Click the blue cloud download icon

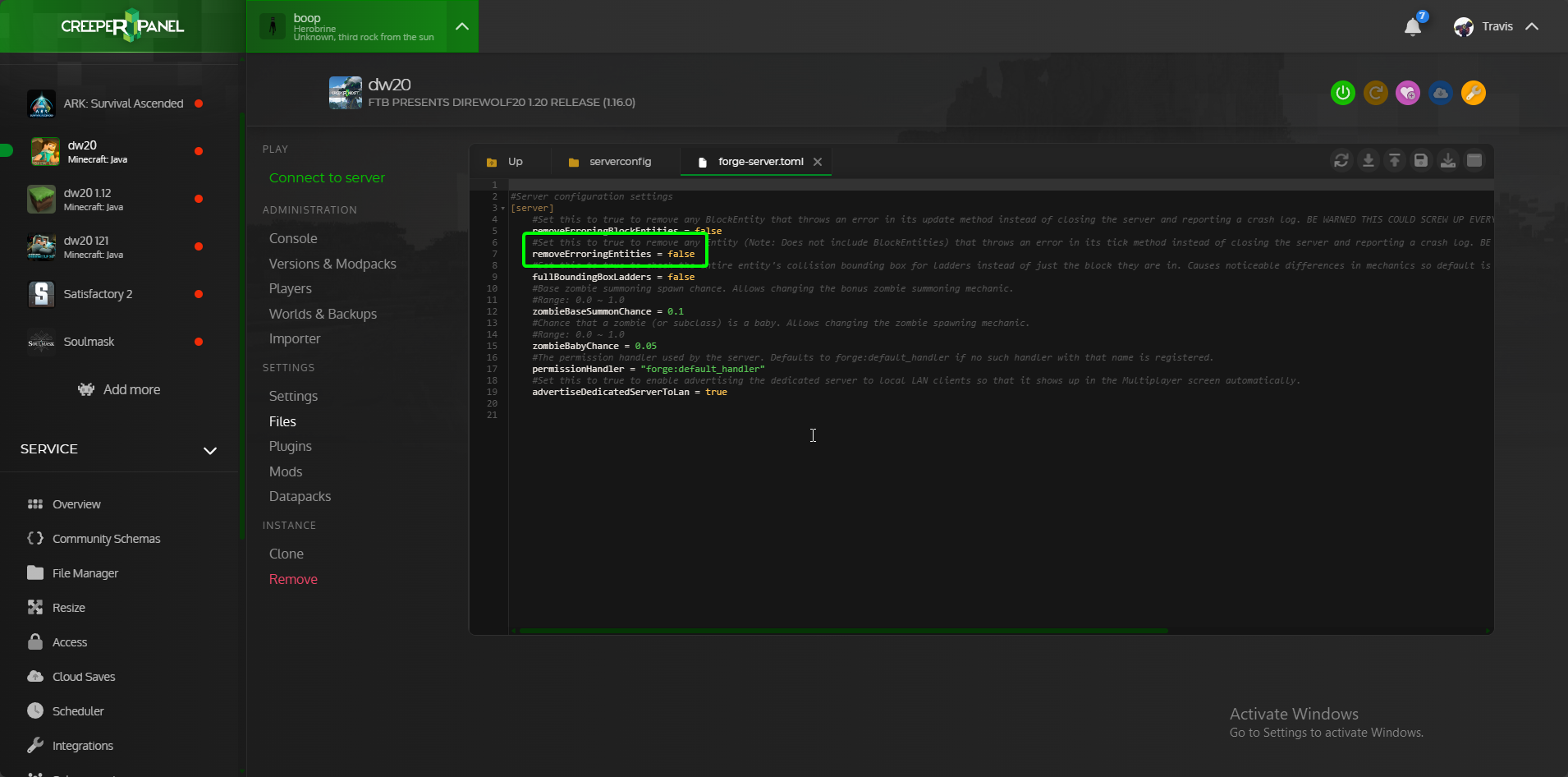coord(1441,93)
